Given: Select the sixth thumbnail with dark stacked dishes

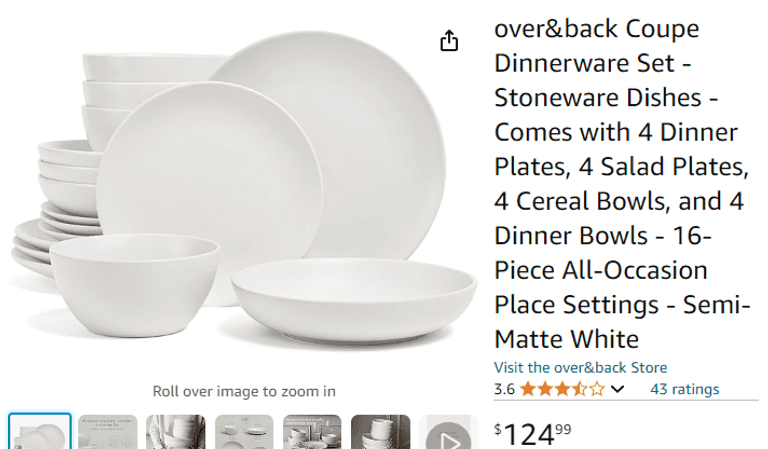Looking at the screenshot, I should pyautogui.click(x=381, y=432).
